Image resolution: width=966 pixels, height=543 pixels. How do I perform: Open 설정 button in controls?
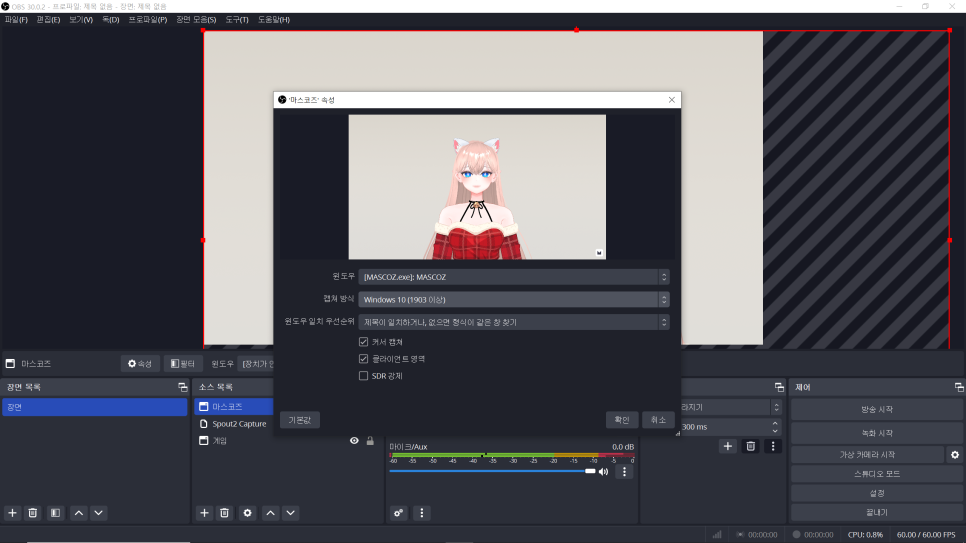click(877, 493)
